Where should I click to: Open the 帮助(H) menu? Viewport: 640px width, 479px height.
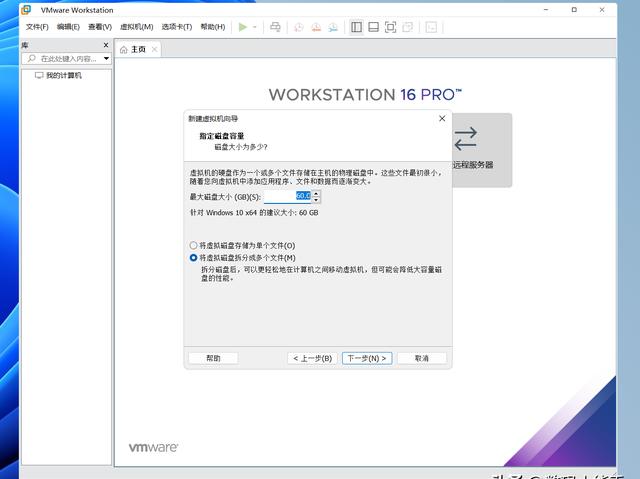tap(213, 27)
